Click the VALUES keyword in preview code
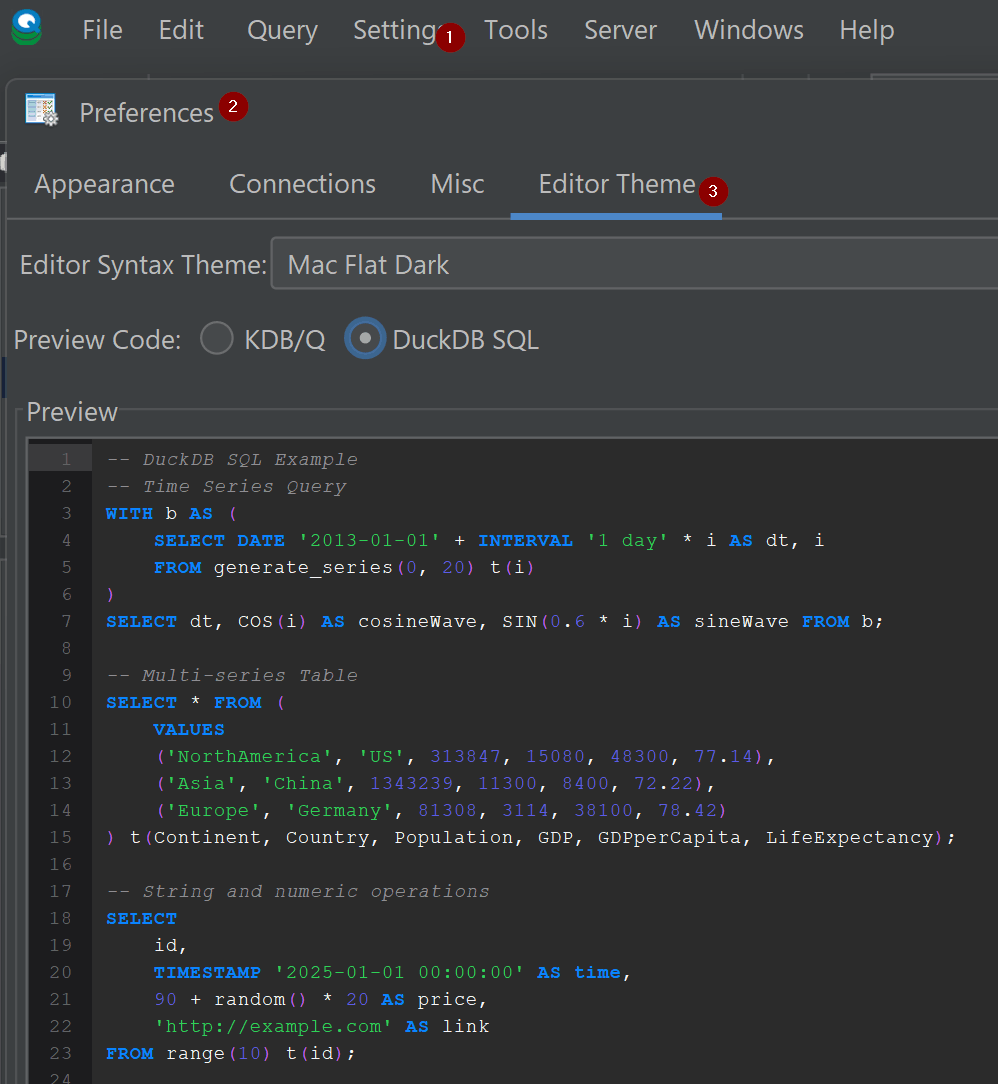Image resolution: width=998 pixels, height=1084 pixels. [x=189, y=730]
